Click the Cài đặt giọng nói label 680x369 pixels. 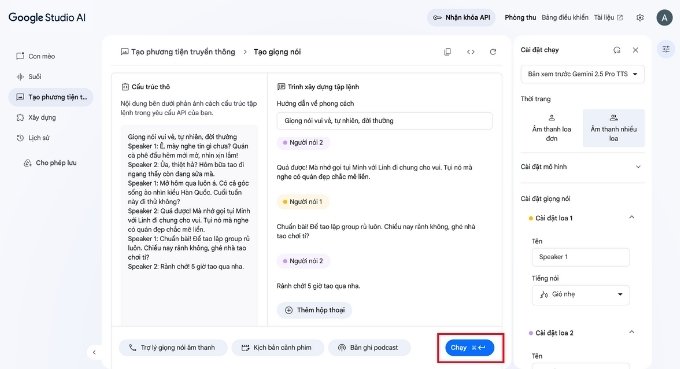(545, 199)
